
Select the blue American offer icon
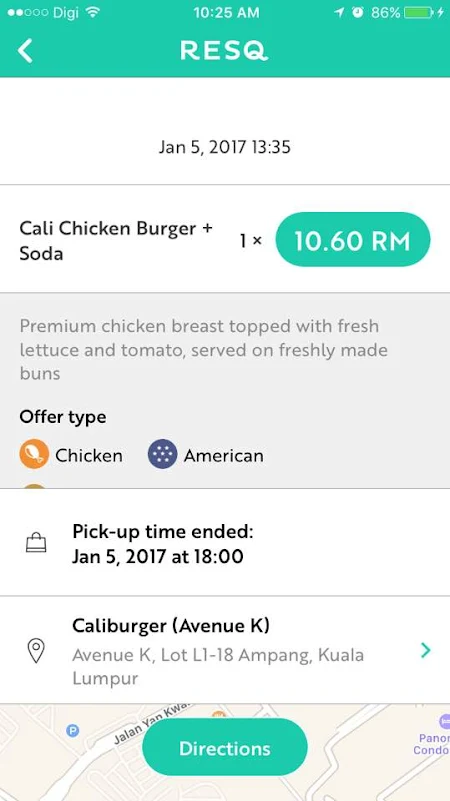click(x=162, y=454)
